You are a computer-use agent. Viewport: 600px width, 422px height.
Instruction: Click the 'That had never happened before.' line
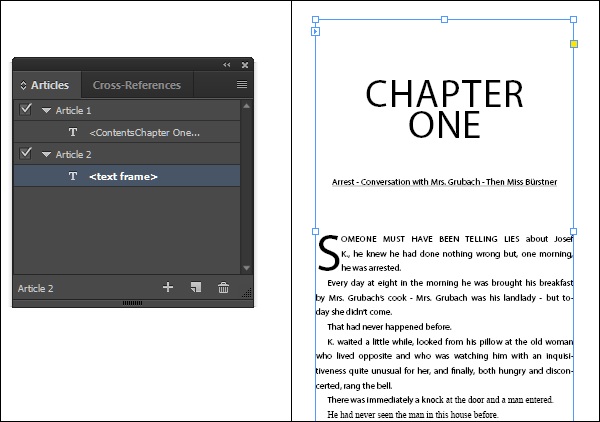click(x=389, y=327)
